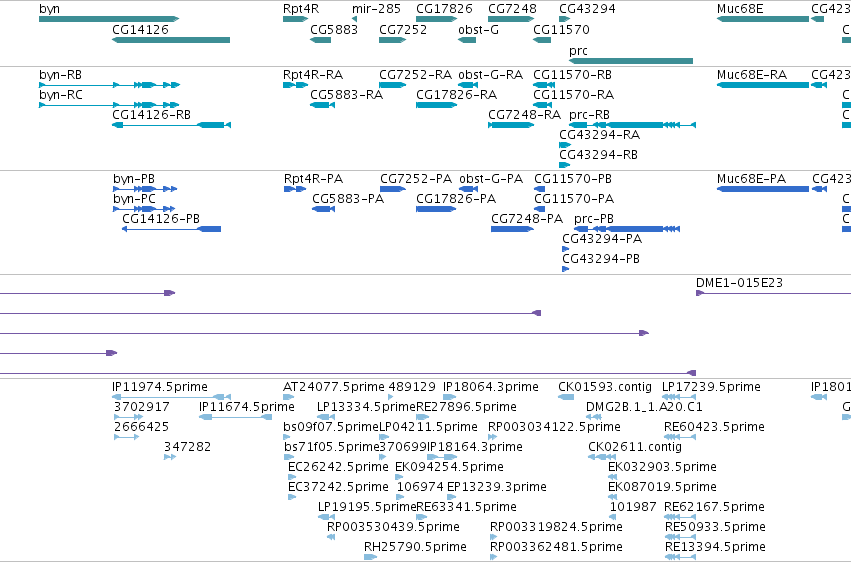Screen dimensions: 851x562
Task: Click the RE60423.5prime EST
Action: point(681,437)
